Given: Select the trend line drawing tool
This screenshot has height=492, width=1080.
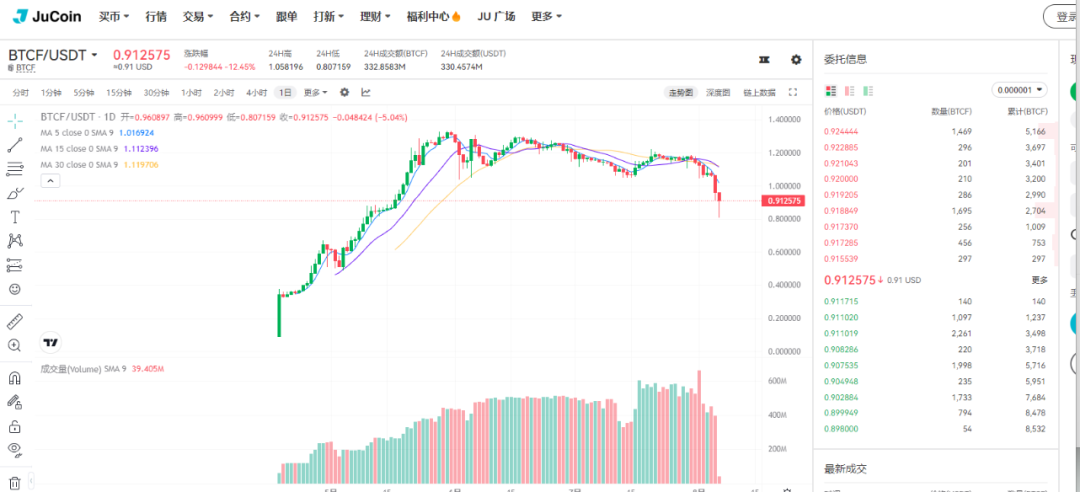Looking at the screenshot, I should point(15,145).
